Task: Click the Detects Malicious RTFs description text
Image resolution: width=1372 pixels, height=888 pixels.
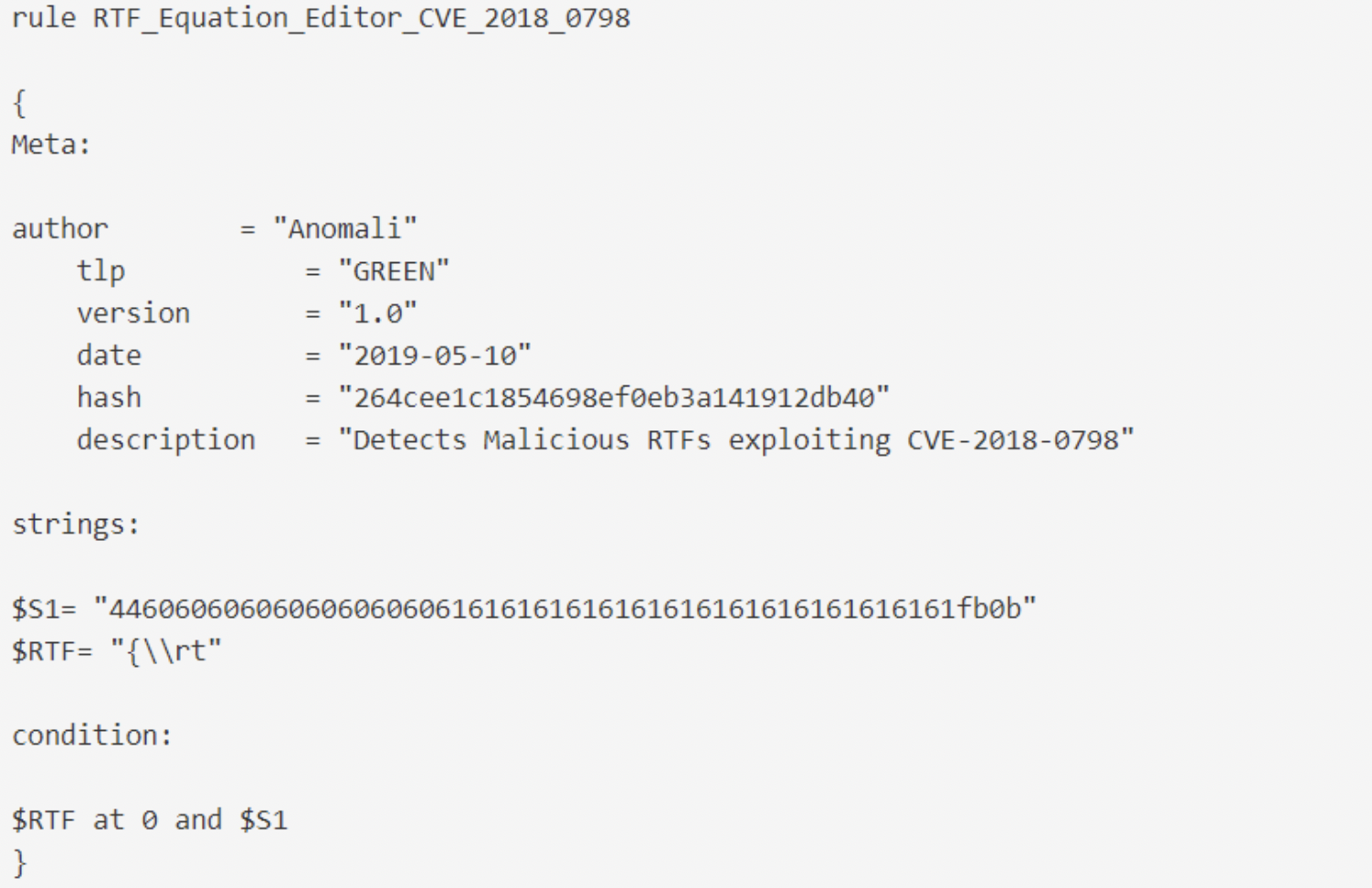Action: coord(735,440)
